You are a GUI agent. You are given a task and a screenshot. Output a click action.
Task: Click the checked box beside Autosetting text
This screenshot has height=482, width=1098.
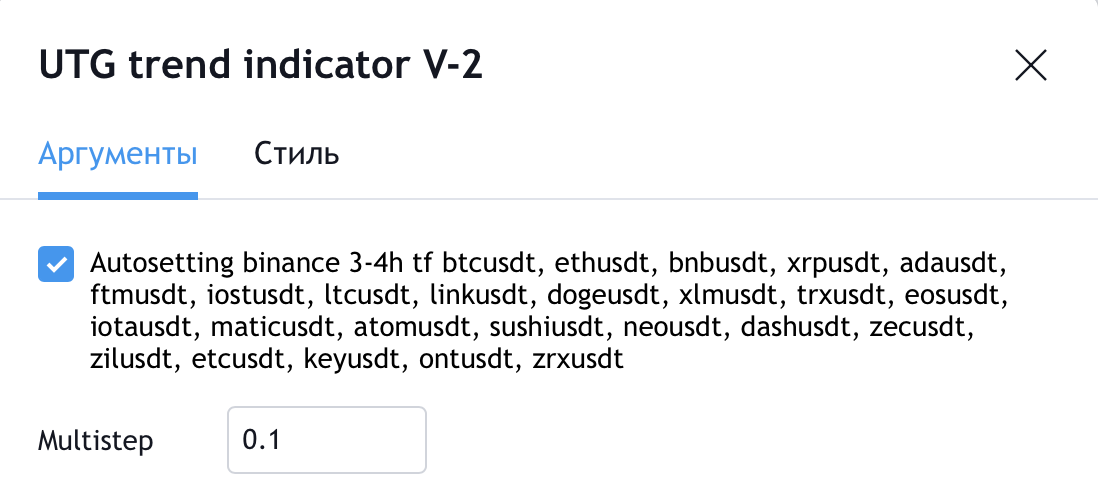coord(56,264)
